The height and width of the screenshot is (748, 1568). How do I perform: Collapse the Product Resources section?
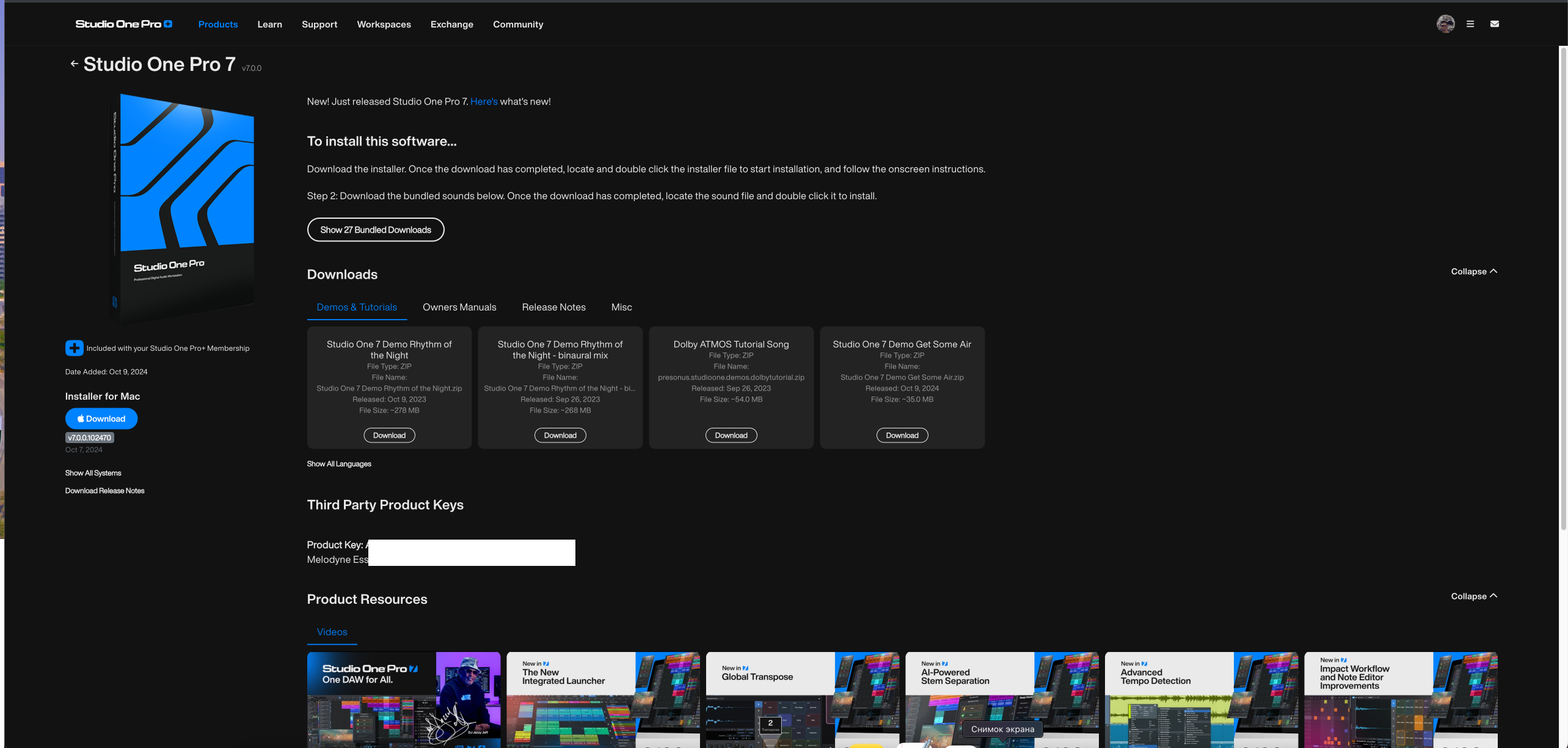point(1473,596)
